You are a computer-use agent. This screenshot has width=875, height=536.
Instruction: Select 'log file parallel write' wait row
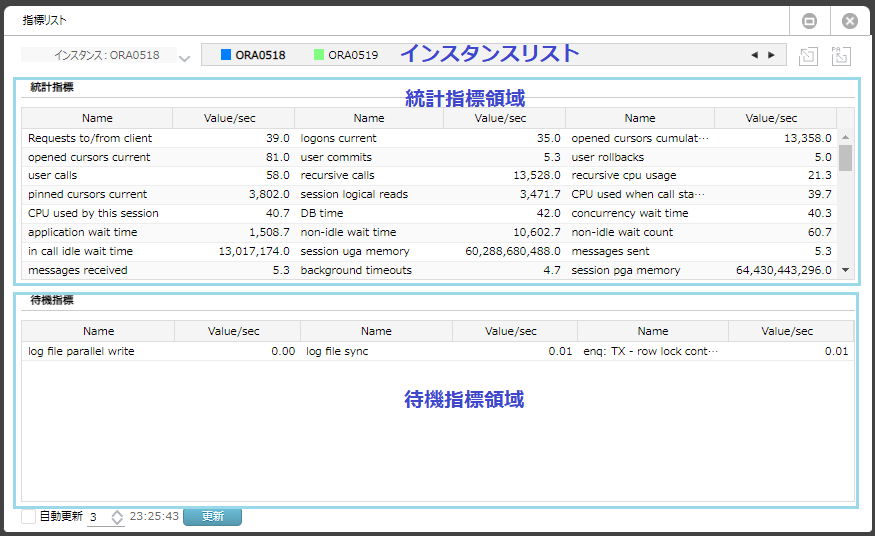coord(438,351)
